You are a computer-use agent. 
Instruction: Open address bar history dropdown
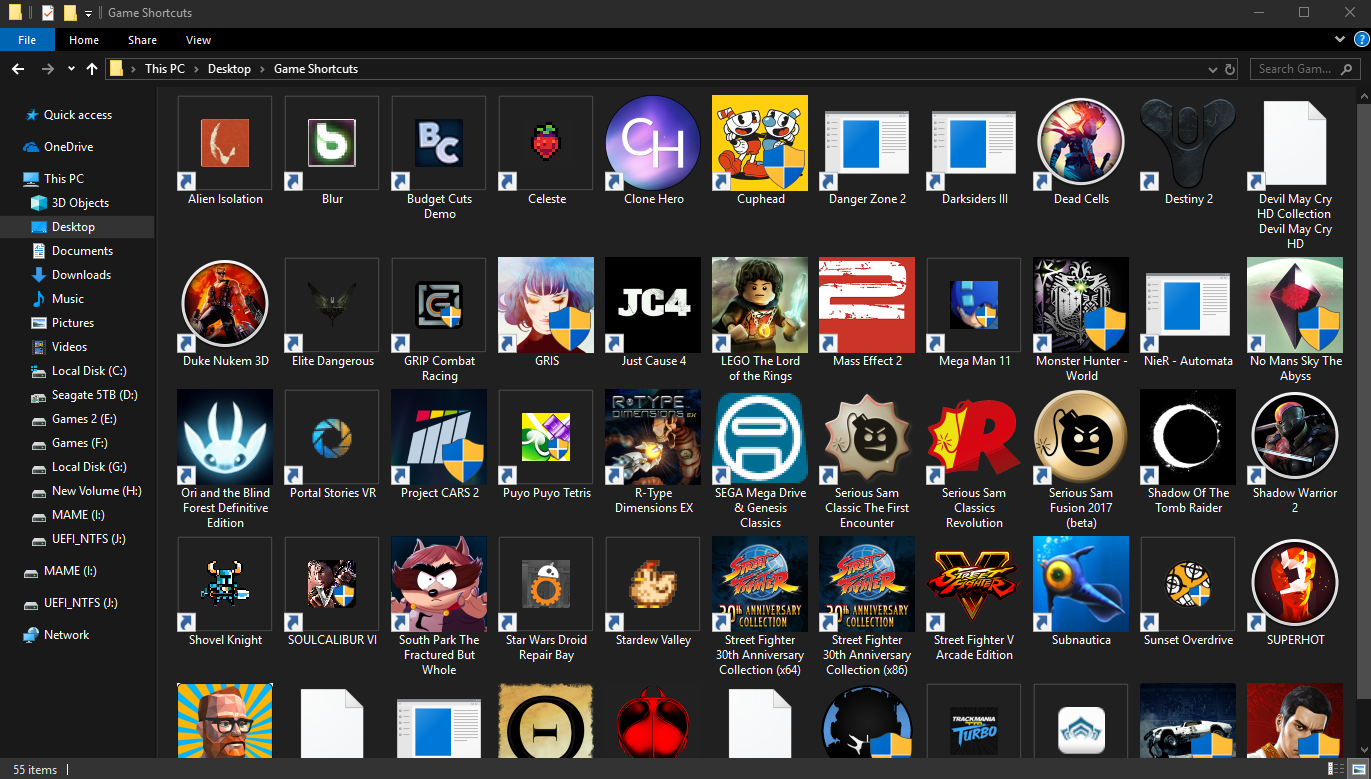point(1211,69)
